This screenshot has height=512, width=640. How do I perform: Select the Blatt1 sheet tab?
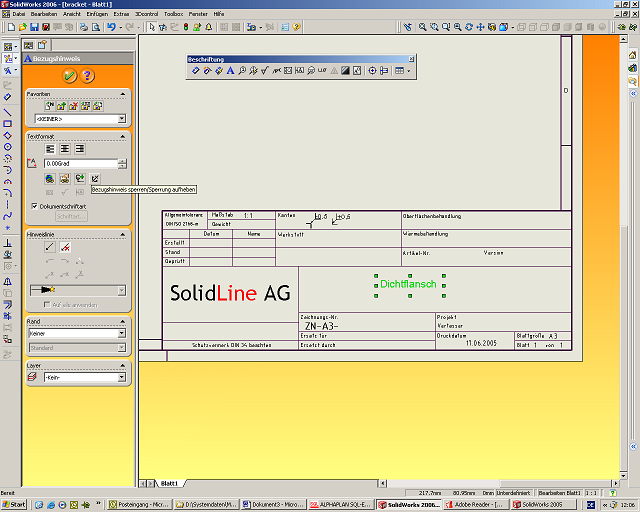pyautogui.click(x=169, y=483)
